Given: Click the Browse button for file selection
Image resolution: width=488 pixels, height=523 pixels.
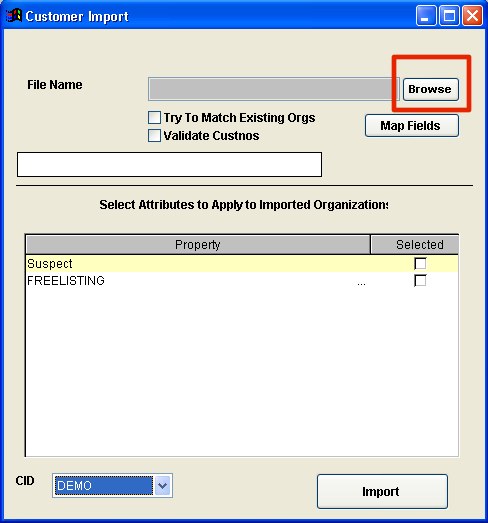Looking at the screenshot, I should [431, 89].
